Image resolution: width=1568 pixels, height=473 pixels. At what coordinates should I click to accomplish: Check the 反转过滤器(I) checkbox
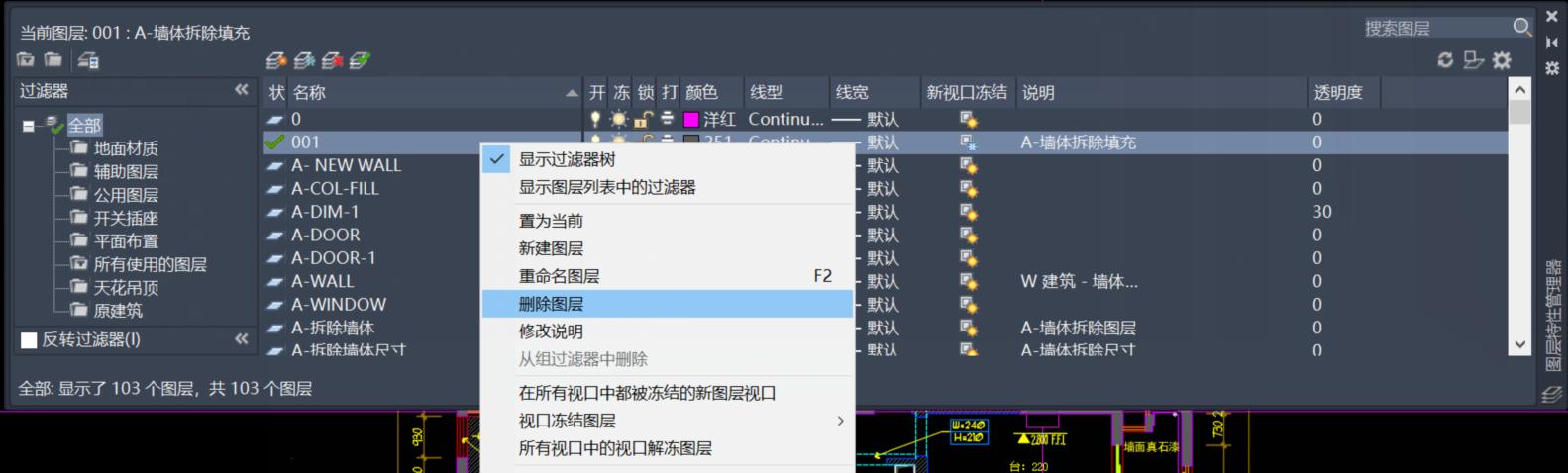(29, 340)
